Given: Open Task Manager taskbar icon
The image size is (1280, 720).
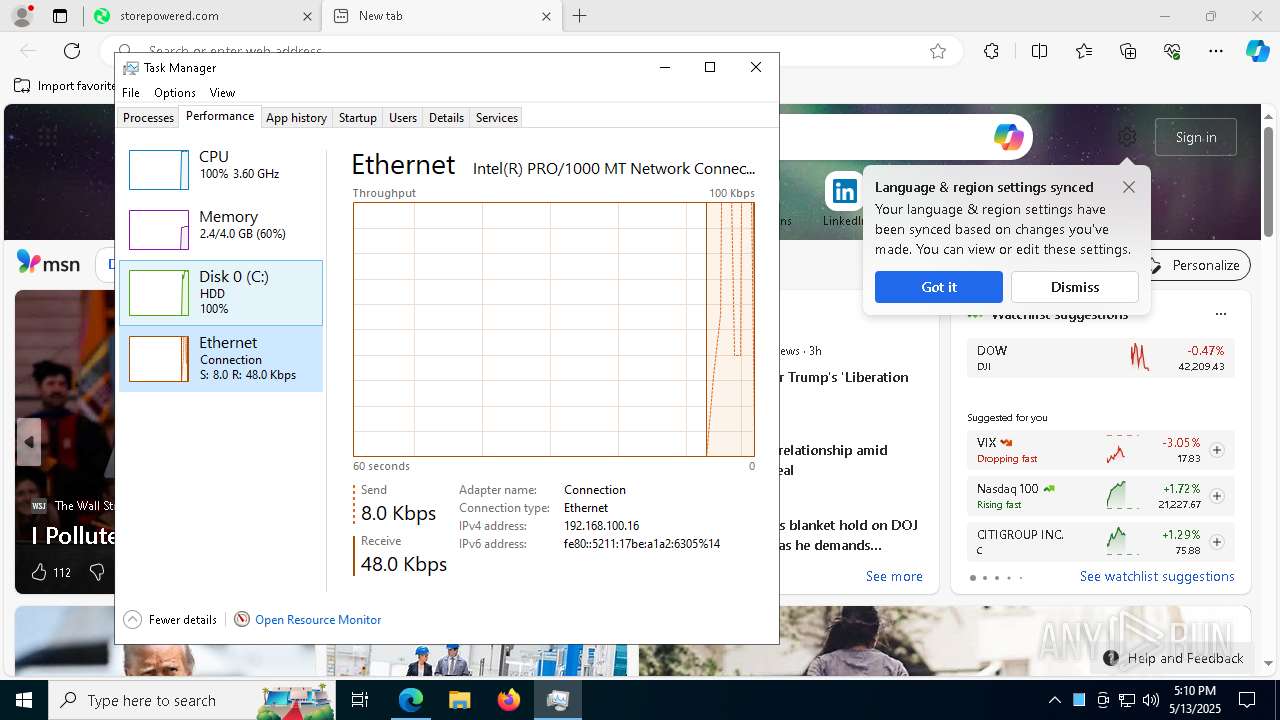Looking at the screenshot, I should coord(557,700).
